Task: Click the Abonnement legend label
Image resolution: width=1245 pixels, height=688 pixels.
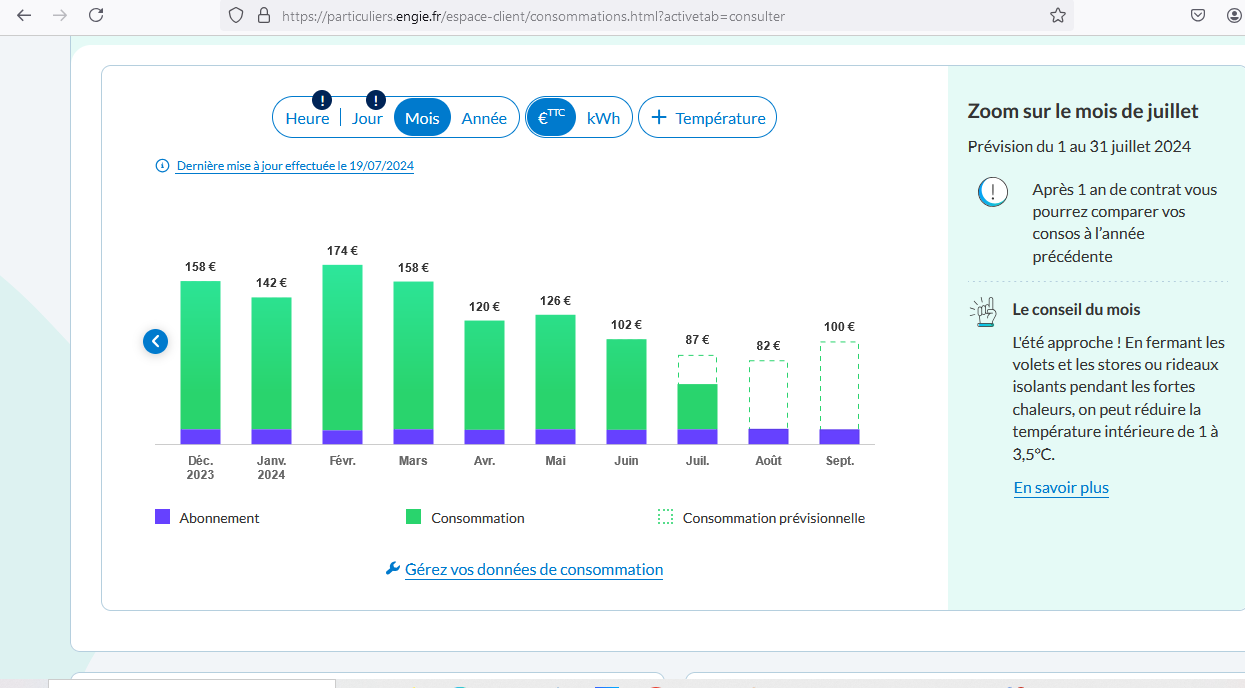Action: [x=219, y=518]
